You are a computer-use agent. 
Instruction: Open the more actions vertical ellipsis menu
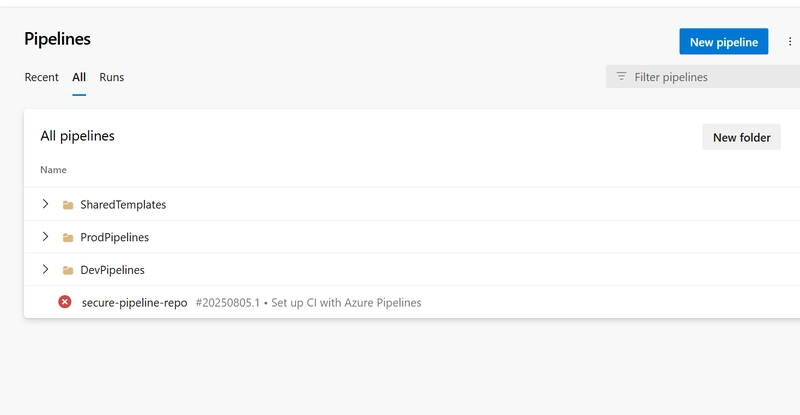[x=790, y=41]
